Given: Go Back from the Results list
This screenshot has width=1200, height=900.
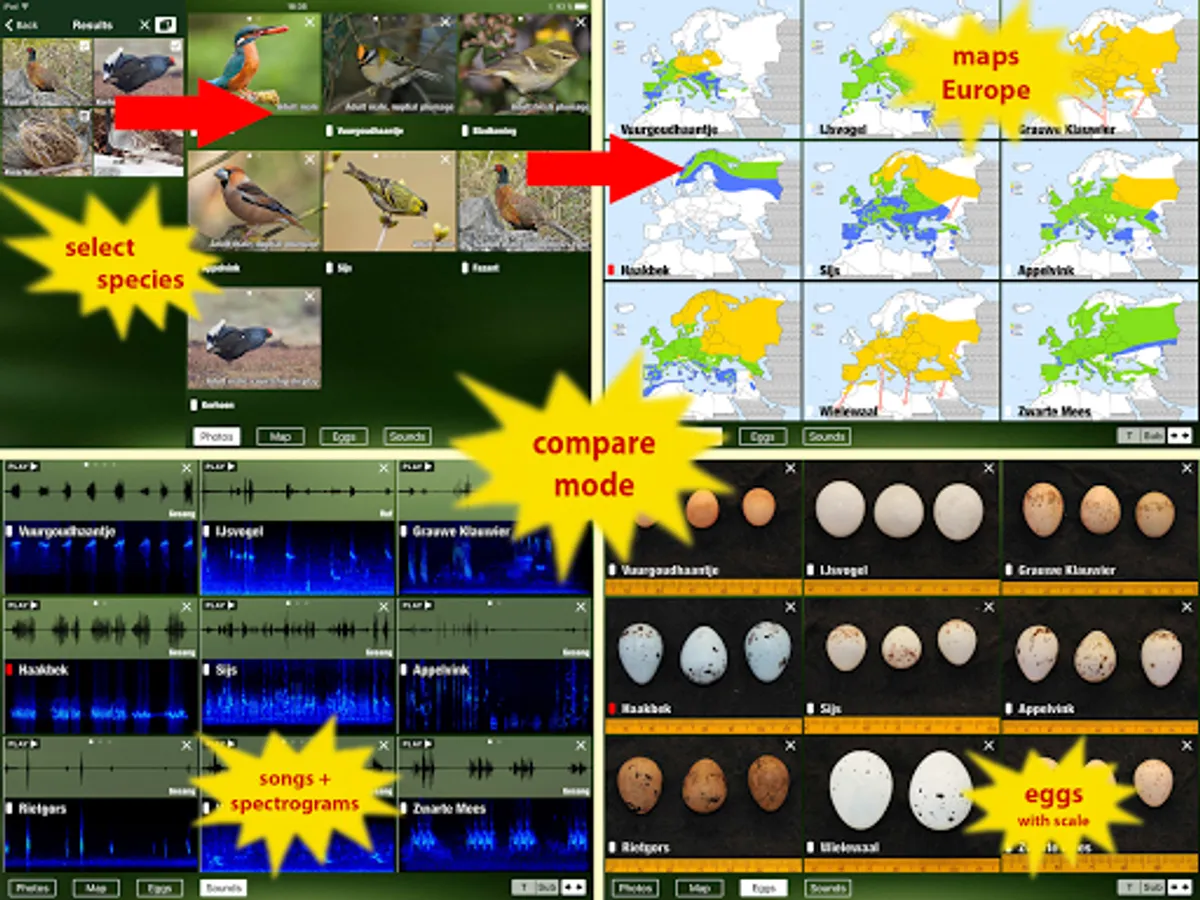Looking at the screenshot, I should 22,24.
